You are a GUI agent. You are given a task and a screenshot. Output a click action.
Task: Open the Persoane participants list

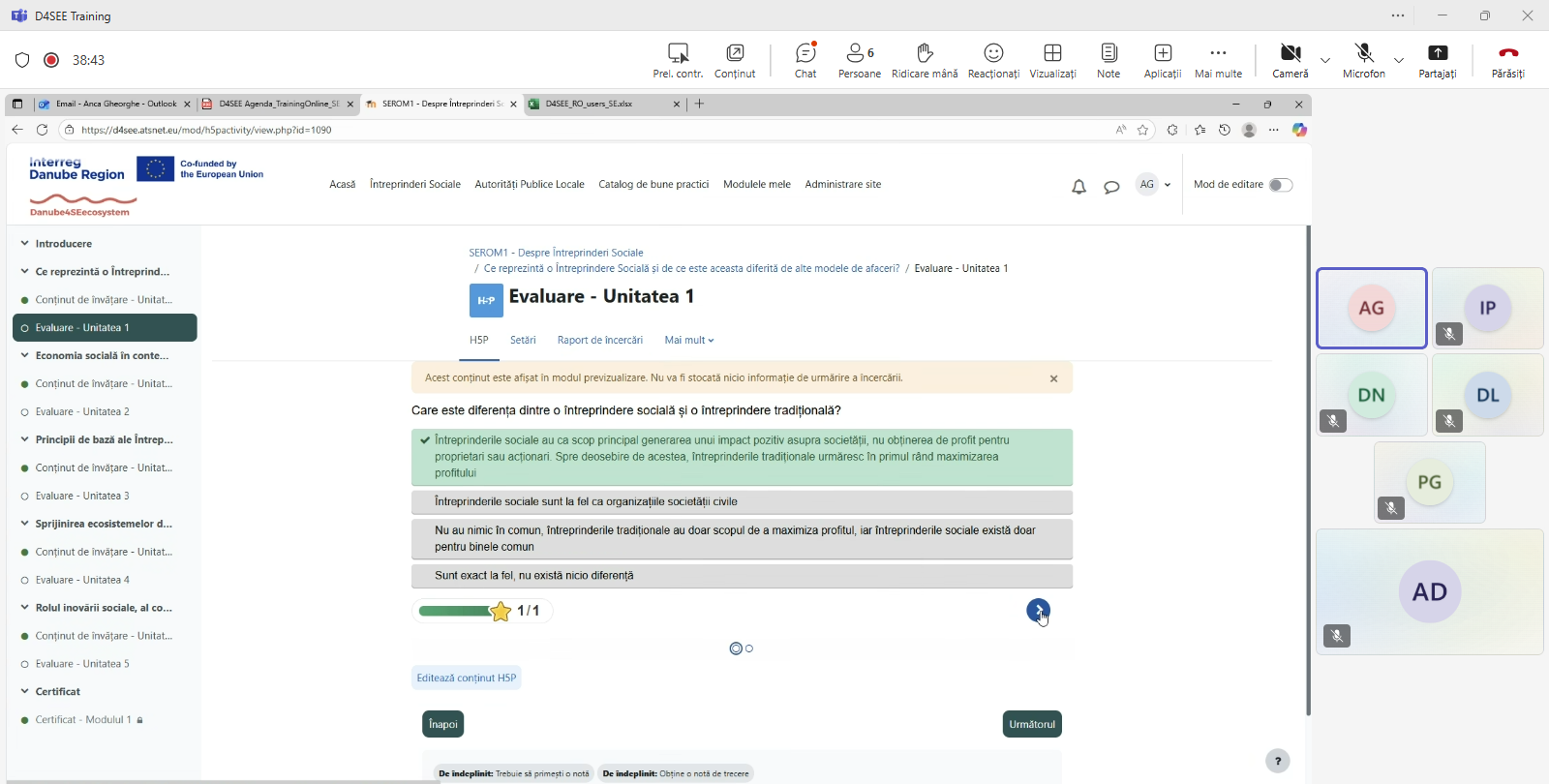click(859, 60)
